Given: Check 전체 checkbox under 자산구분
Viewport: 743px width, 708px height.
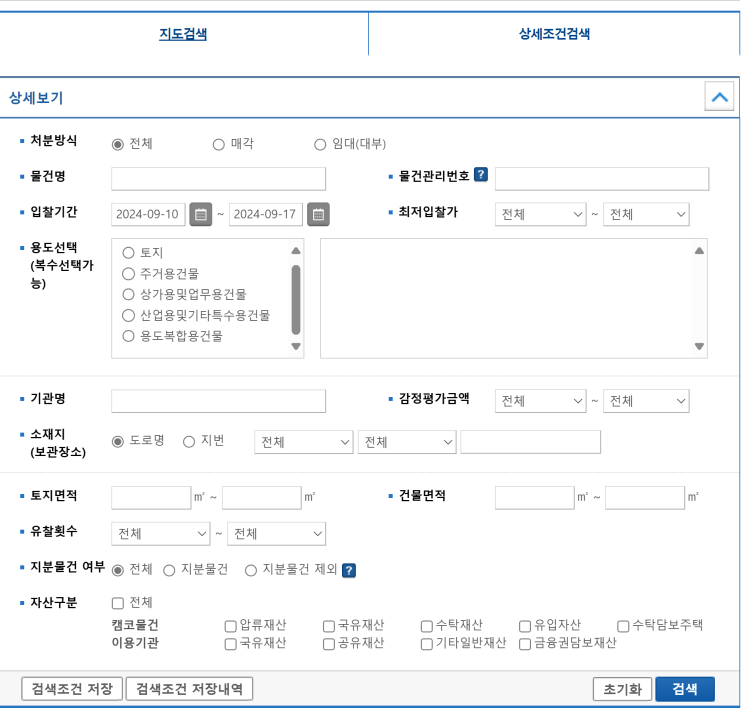Looking at the screenshot, I should click(x=118, y=603).
